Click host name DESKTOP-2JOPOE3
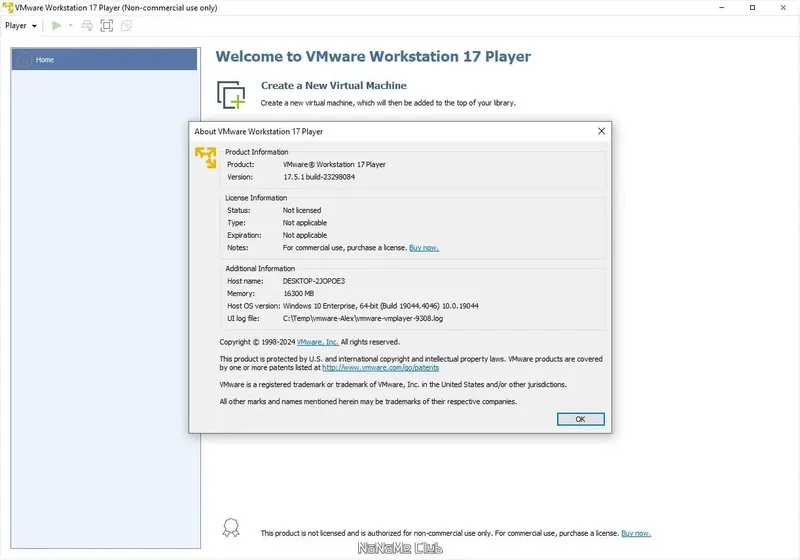This screenshot has height=560, width=800. (x=314, y=281)
